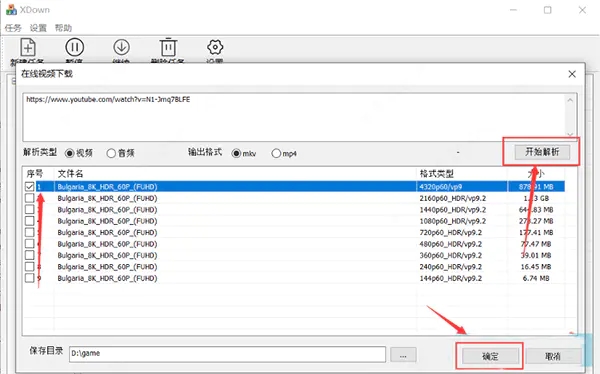Uncheck the 4320p60/vp9 row checkbox
The height and width of the screenshot is (374, 600).
(x=29, y=186)
